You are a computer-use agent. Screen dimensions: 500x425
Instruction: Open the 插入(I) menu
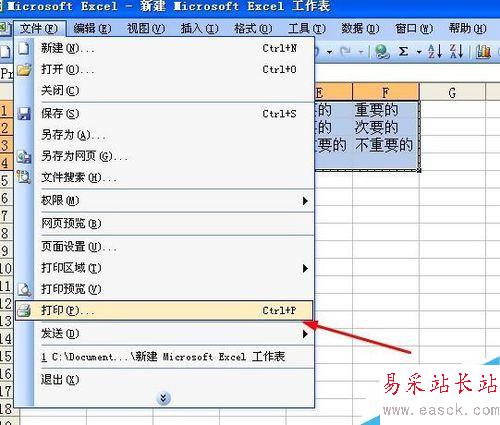(x=199, y=29)
